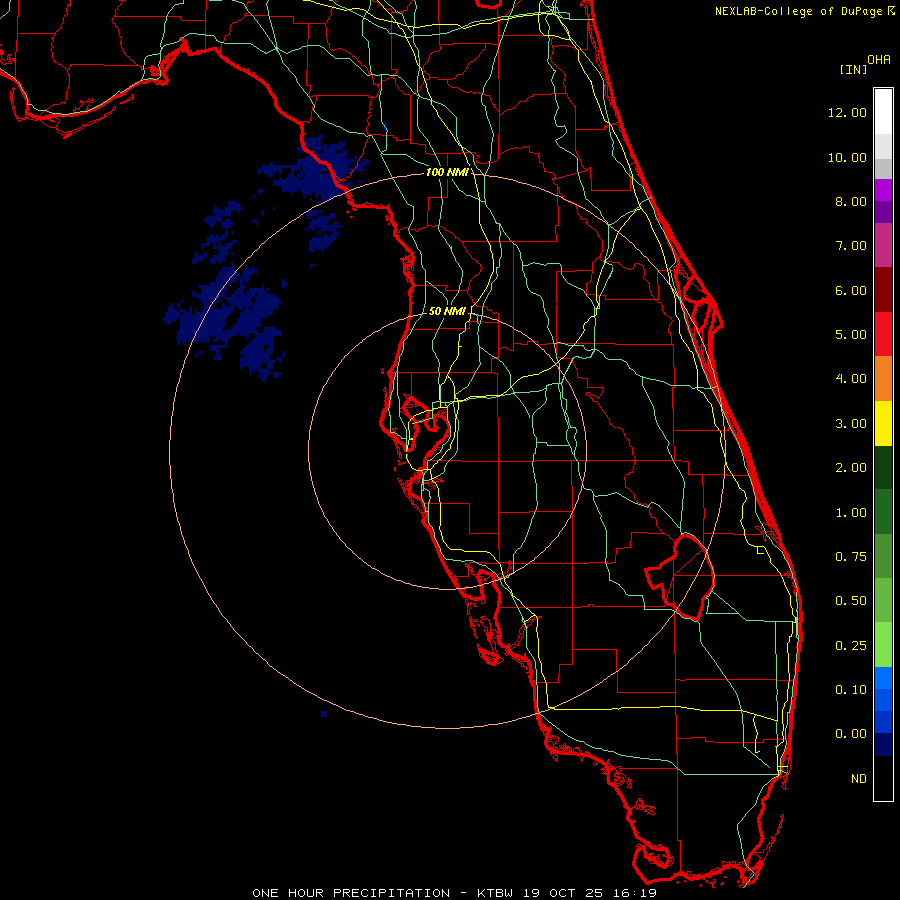Screen dimensions: 900x900
Task: Click the 6.00 legend value
Action: [851, 290]
